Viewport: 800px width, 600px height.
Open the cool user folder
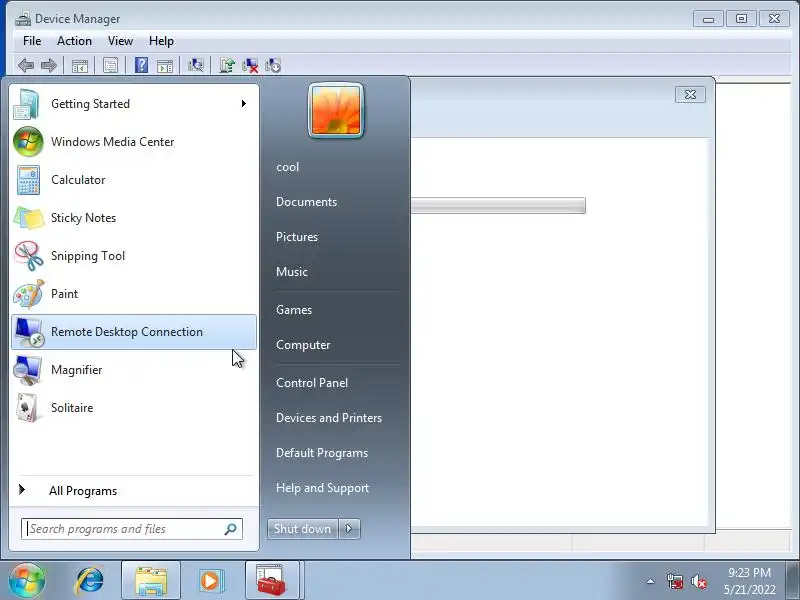pos(287,167)
